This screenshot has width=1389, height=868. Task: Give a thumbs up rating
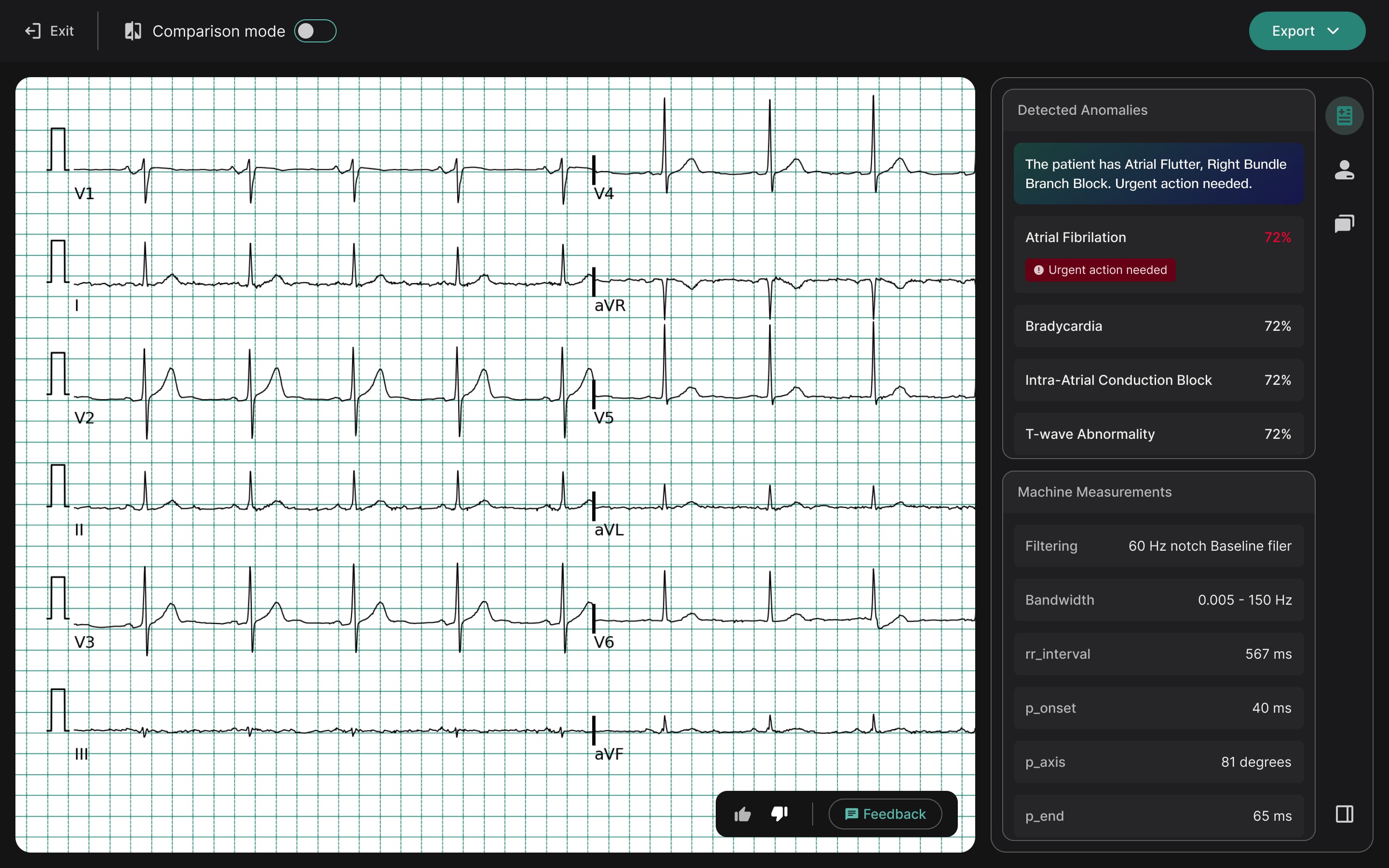click(x=742, y=814)
